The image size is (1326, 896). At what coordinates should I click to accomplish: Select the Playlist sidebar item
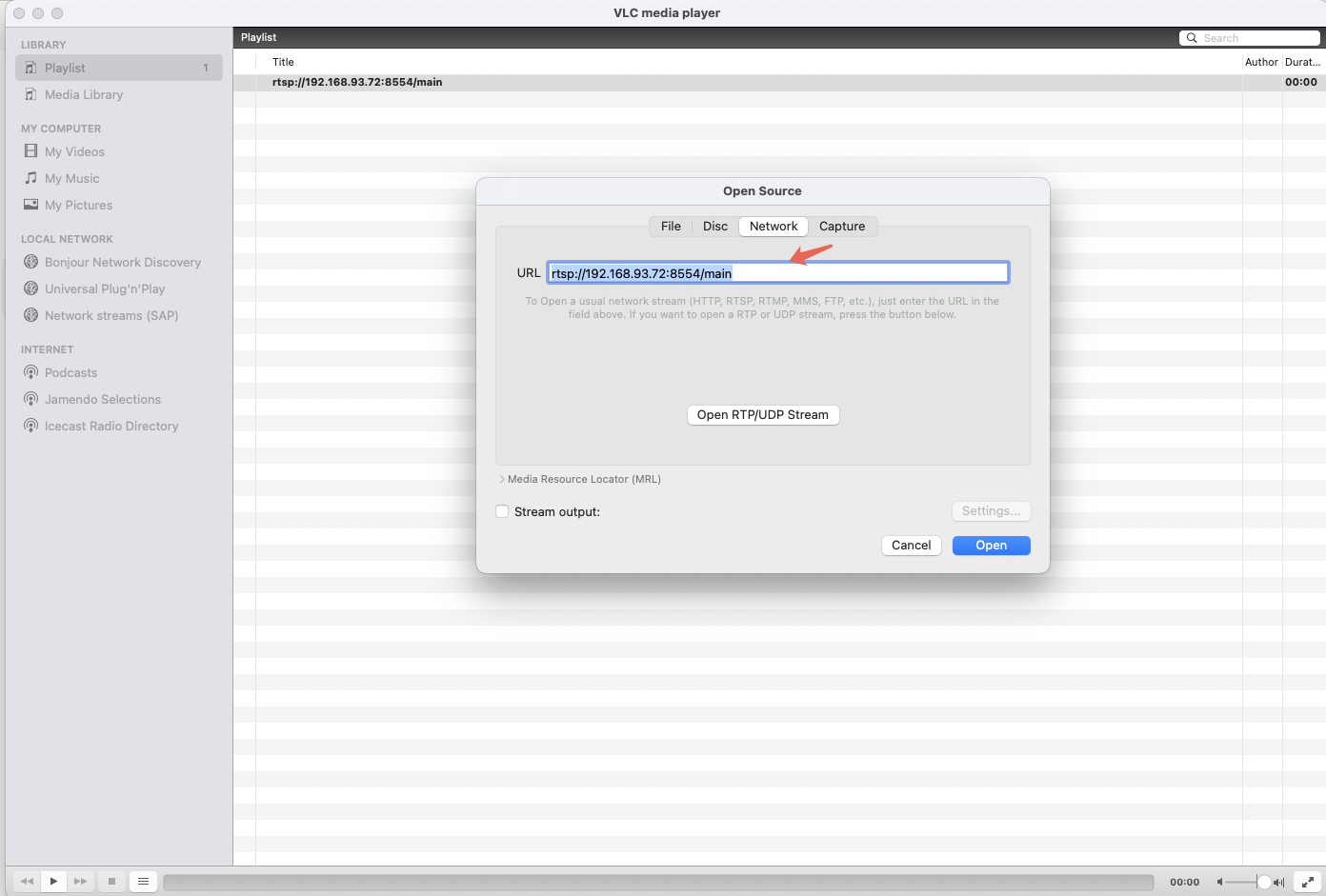pyautogui.click(x=119, y=68)
